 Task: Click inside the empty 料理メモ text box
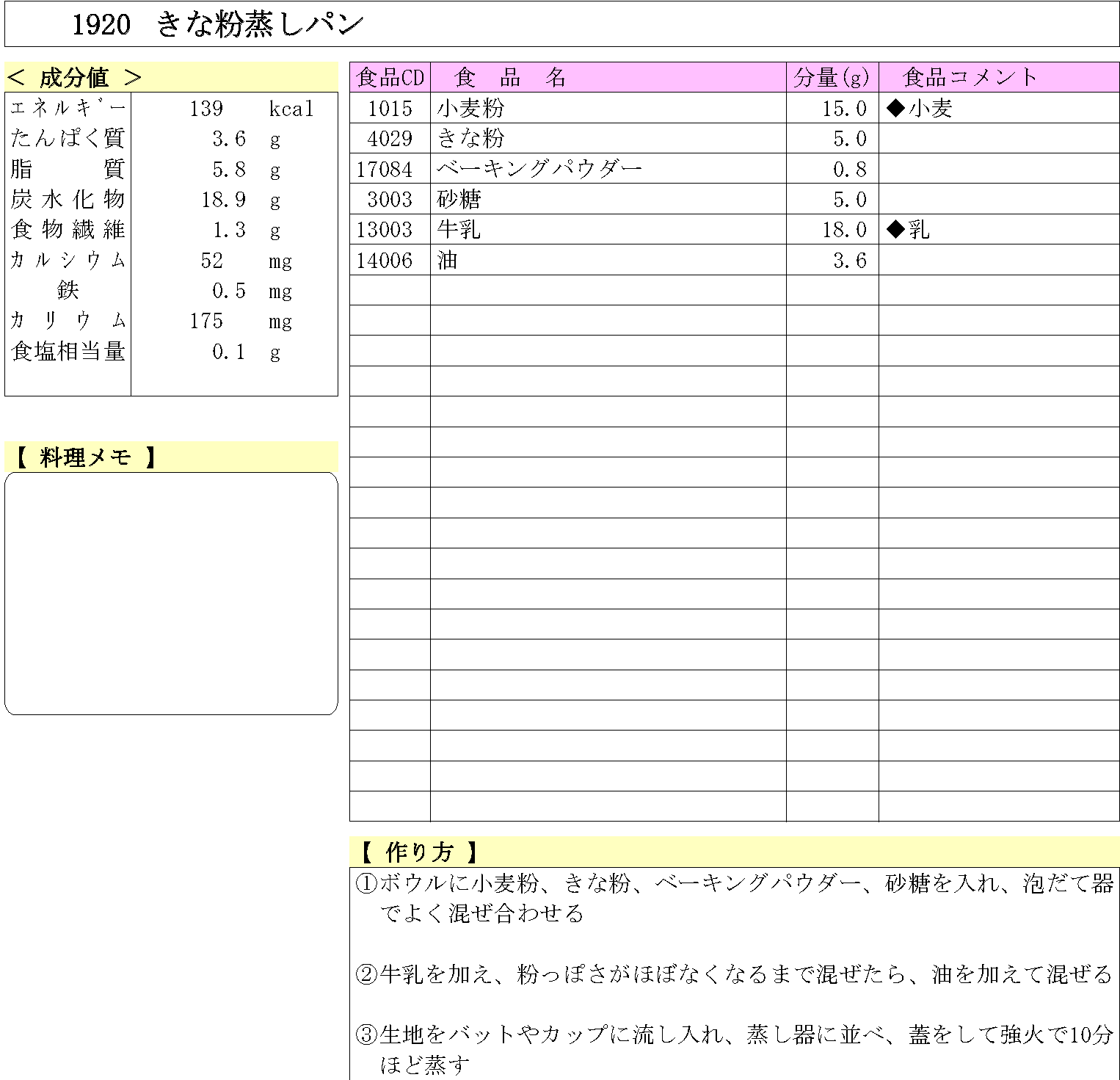(171, 593)
